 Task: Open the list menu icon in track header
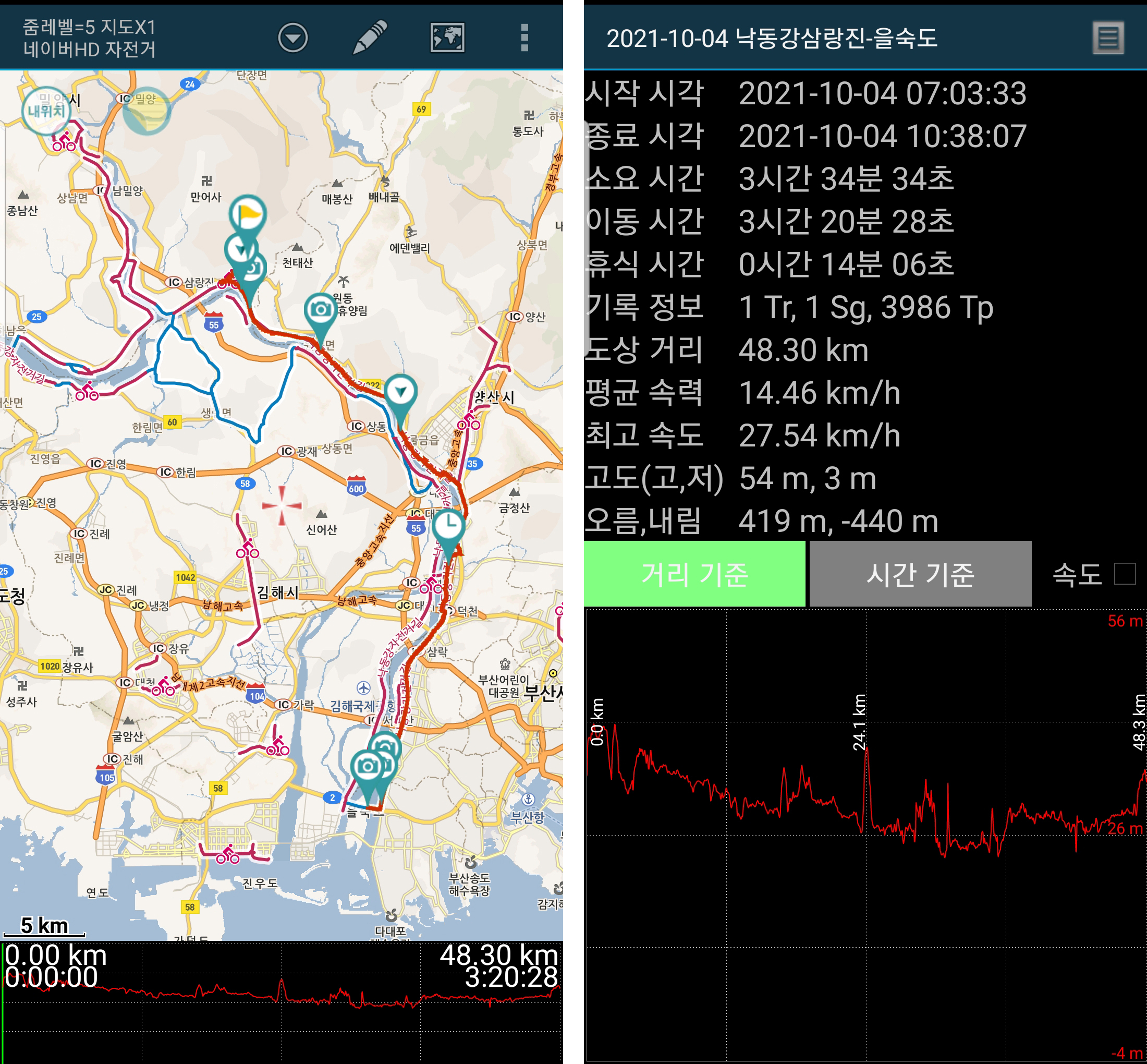1108,38
